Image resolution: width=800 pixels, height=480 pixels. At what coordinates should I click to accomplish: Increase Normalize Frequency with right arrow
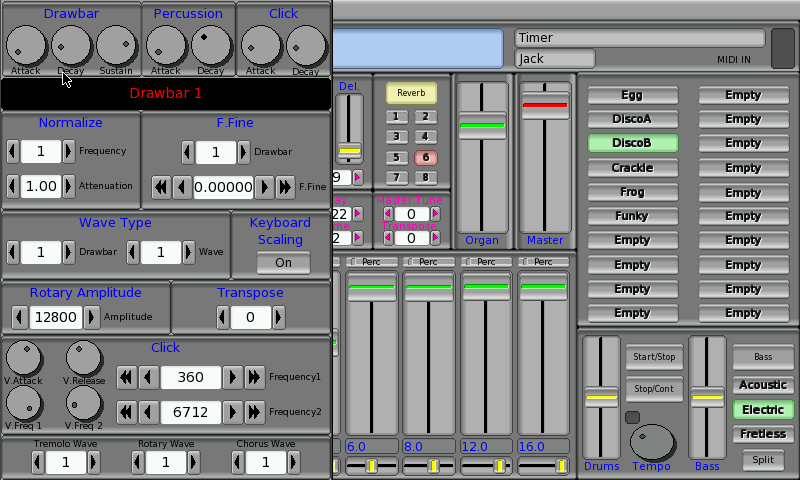pyautogui.click(x=68, y=152)
